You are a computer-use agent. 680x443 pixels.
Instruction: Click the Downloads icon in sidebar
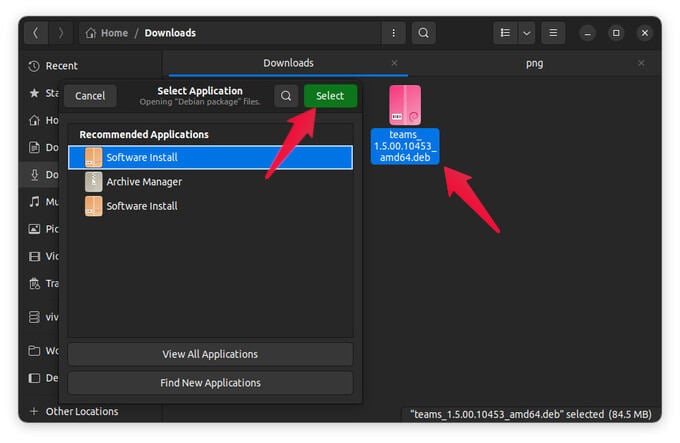pyautogui.click(x=34, y=175)
